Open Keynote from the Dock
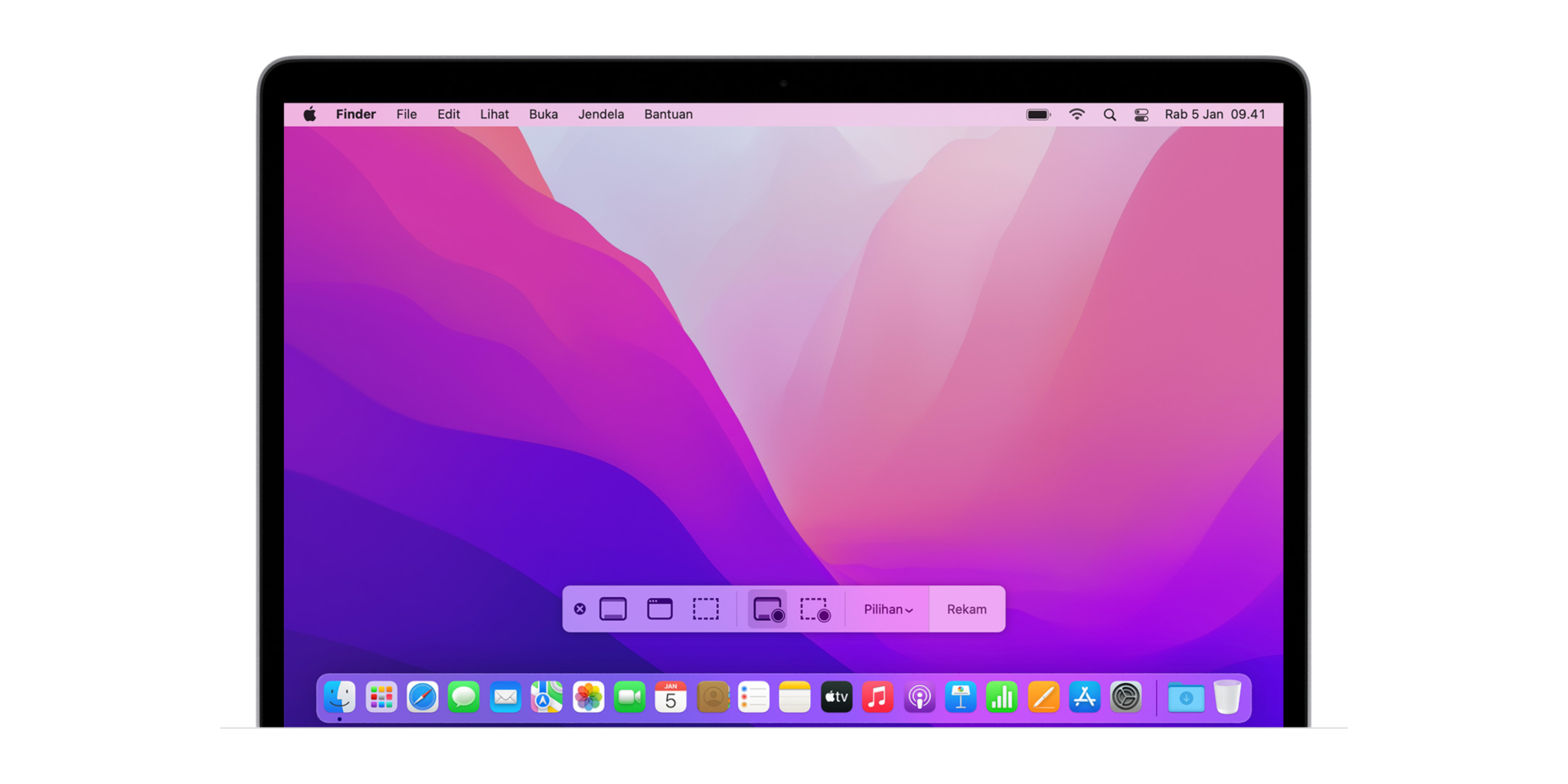Image resolution: width=1568 pixels, height=784 pixels. (961, 697)
